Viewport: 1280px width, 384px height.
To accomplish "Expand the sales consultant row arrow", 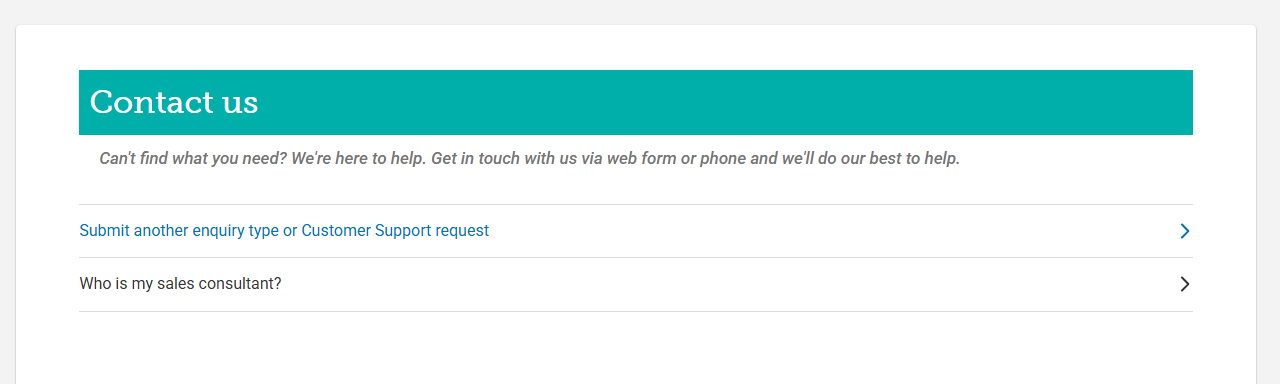I will tap(1185, 284).
